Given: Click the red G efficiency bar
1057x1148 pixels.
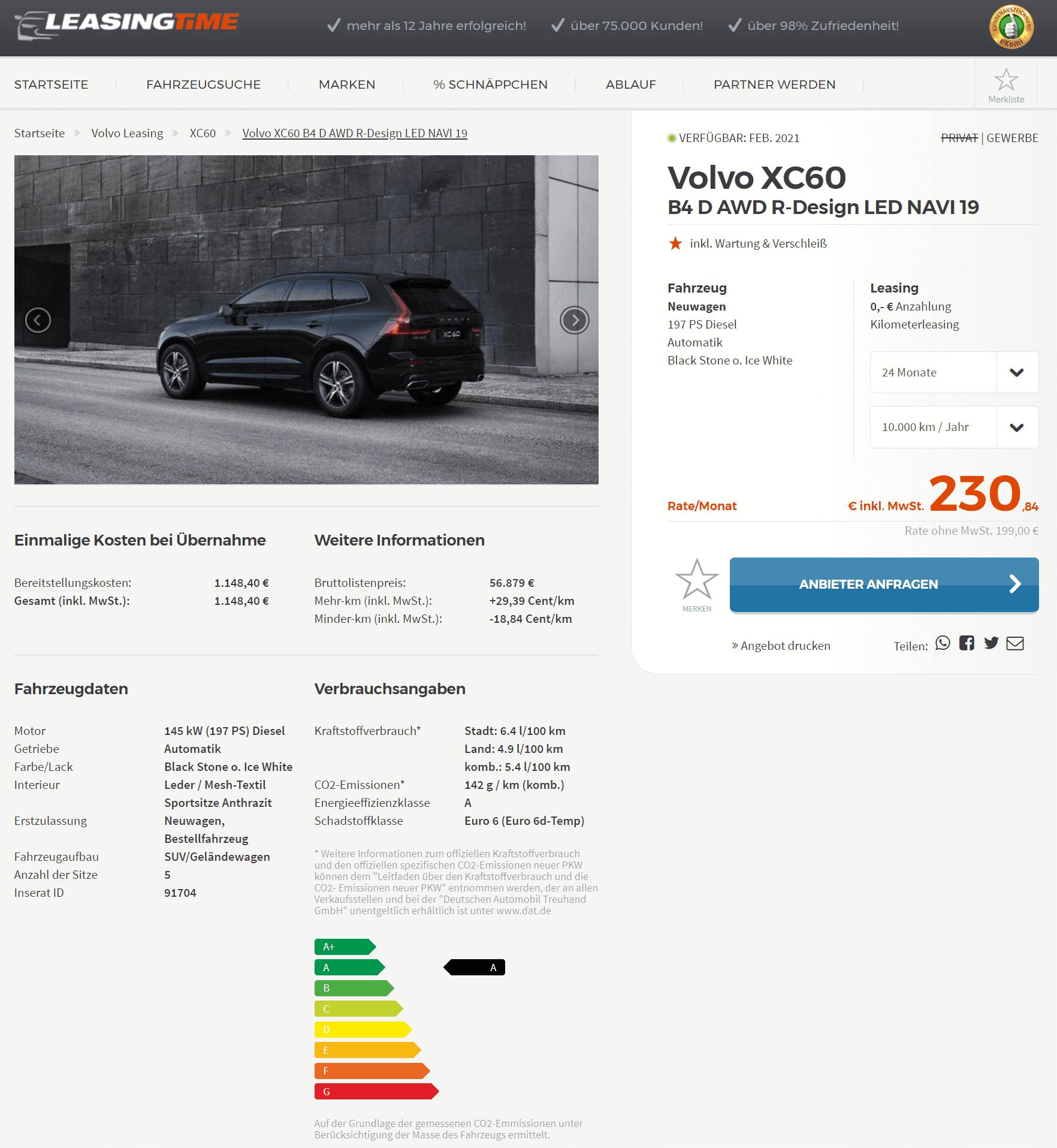Looking at the screenshot, I should click(x=376, y=1092).
